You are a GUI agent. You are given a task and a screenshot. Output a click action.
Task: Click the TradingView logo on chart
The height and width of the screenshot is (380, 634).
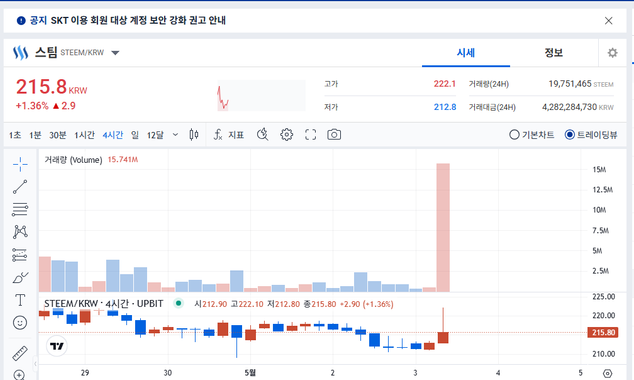click(57, 346)
